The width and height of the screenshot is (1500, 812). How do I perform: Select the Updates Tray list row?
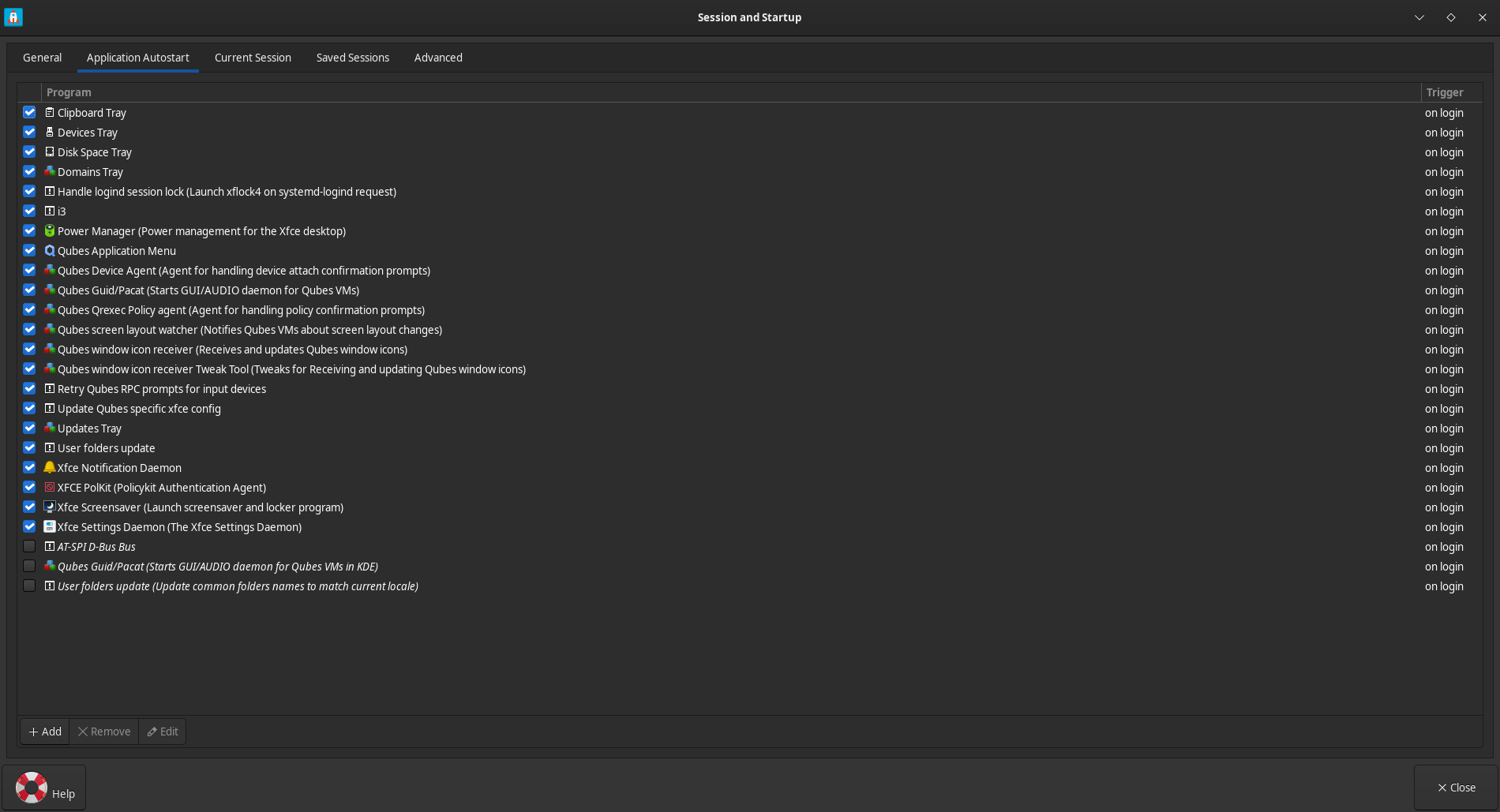89,428
